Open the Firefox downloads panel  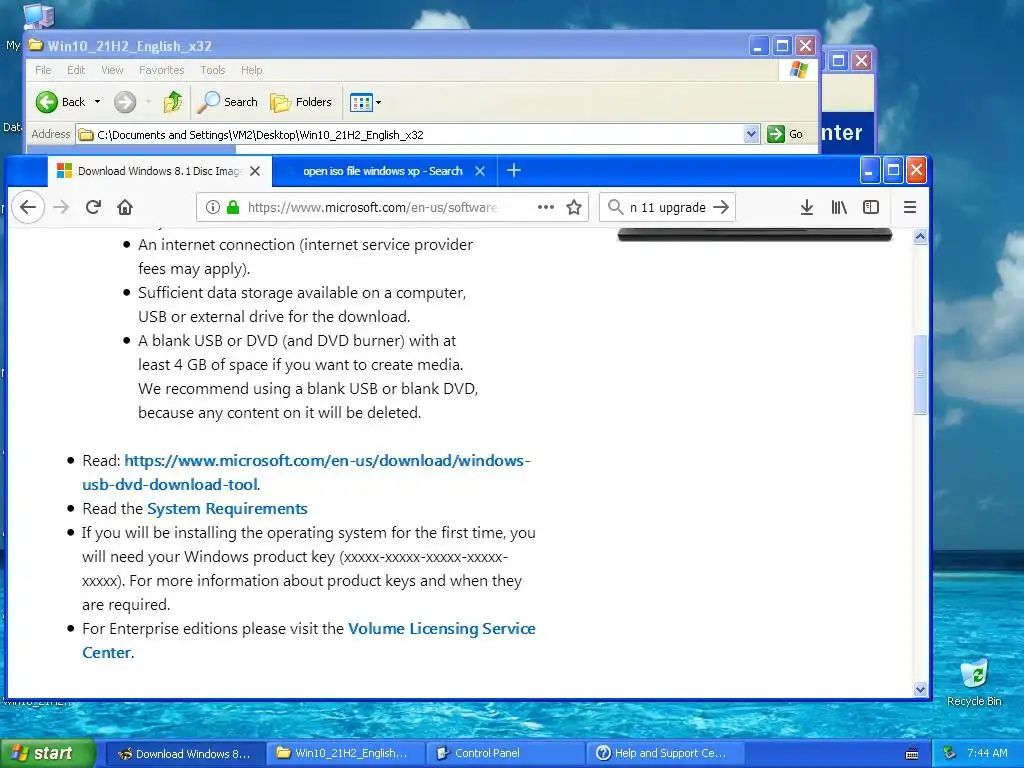click(807, 207)
